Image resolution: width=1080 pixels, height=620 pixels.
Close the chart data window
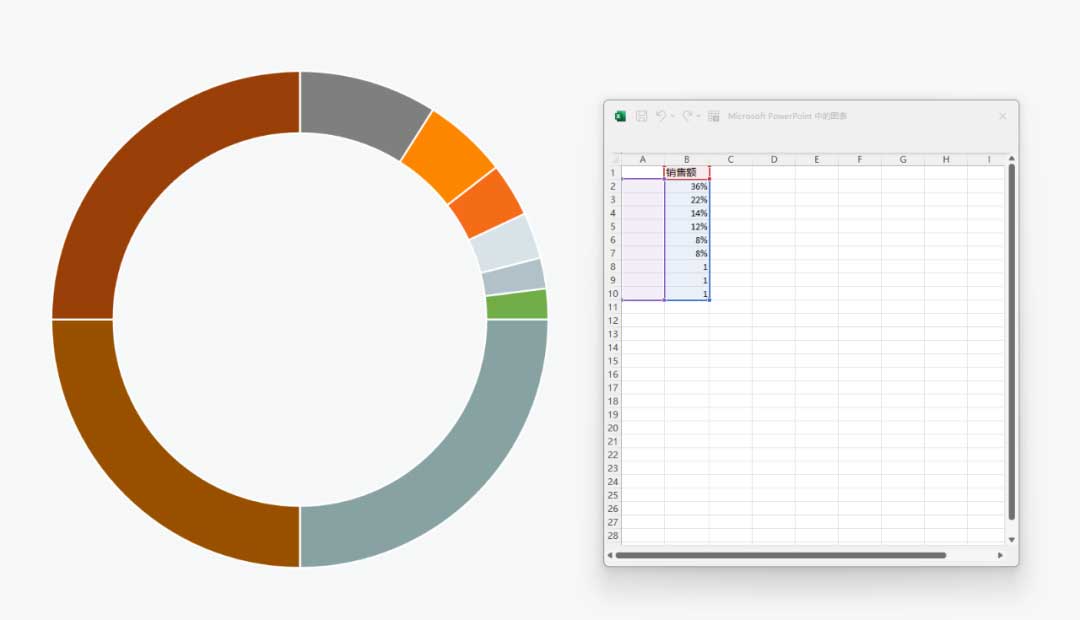1002,117
